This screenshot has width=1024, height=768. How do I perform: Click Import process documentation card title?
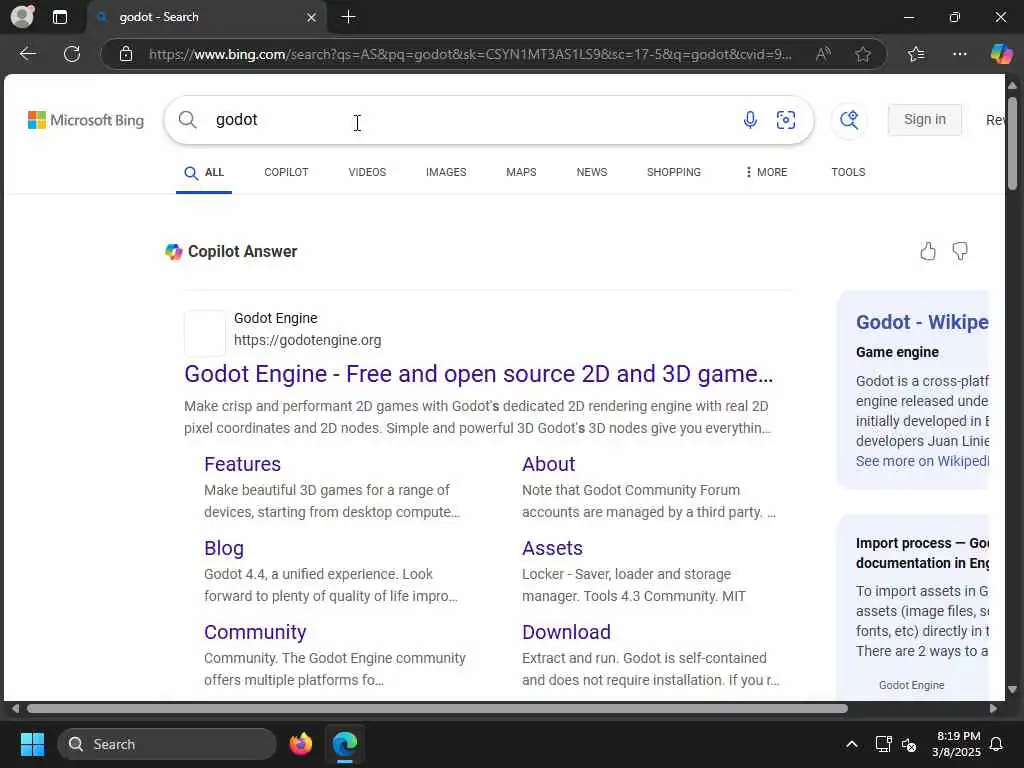[922, 552]
